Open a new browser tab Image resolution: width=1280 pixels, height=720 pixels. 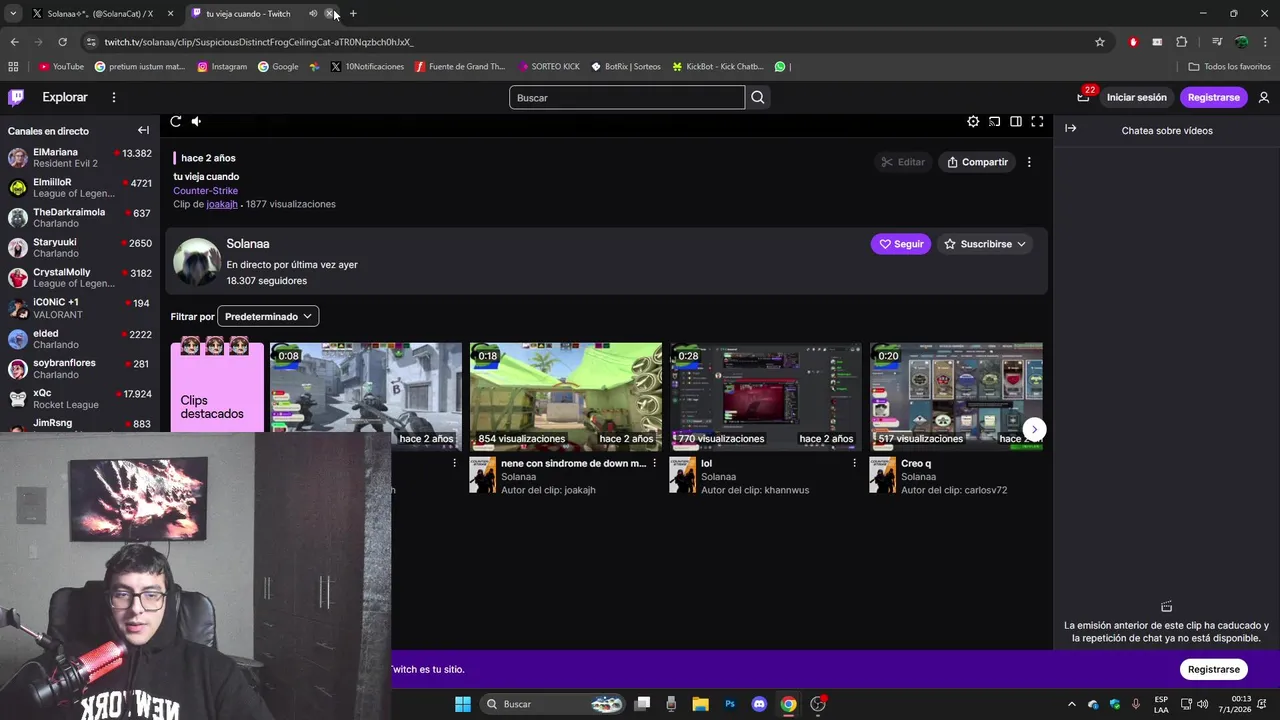353,13
